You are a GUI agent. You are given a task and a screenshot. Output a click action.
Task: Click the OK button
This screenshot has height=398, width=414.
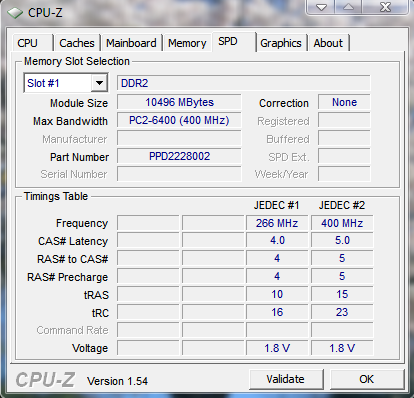point(367,379)
